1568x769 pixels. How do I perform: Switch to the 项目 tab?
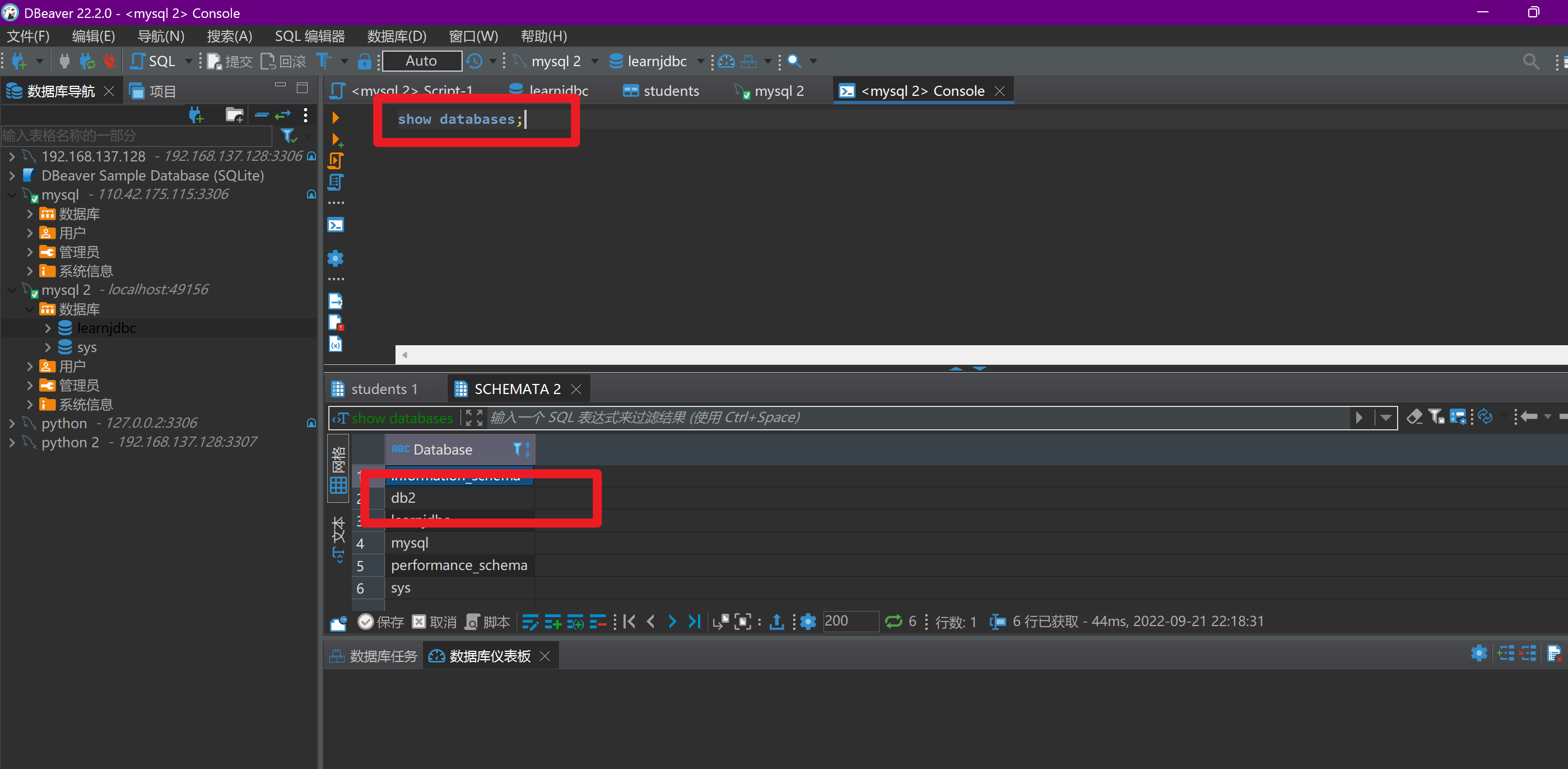(153, 91)
